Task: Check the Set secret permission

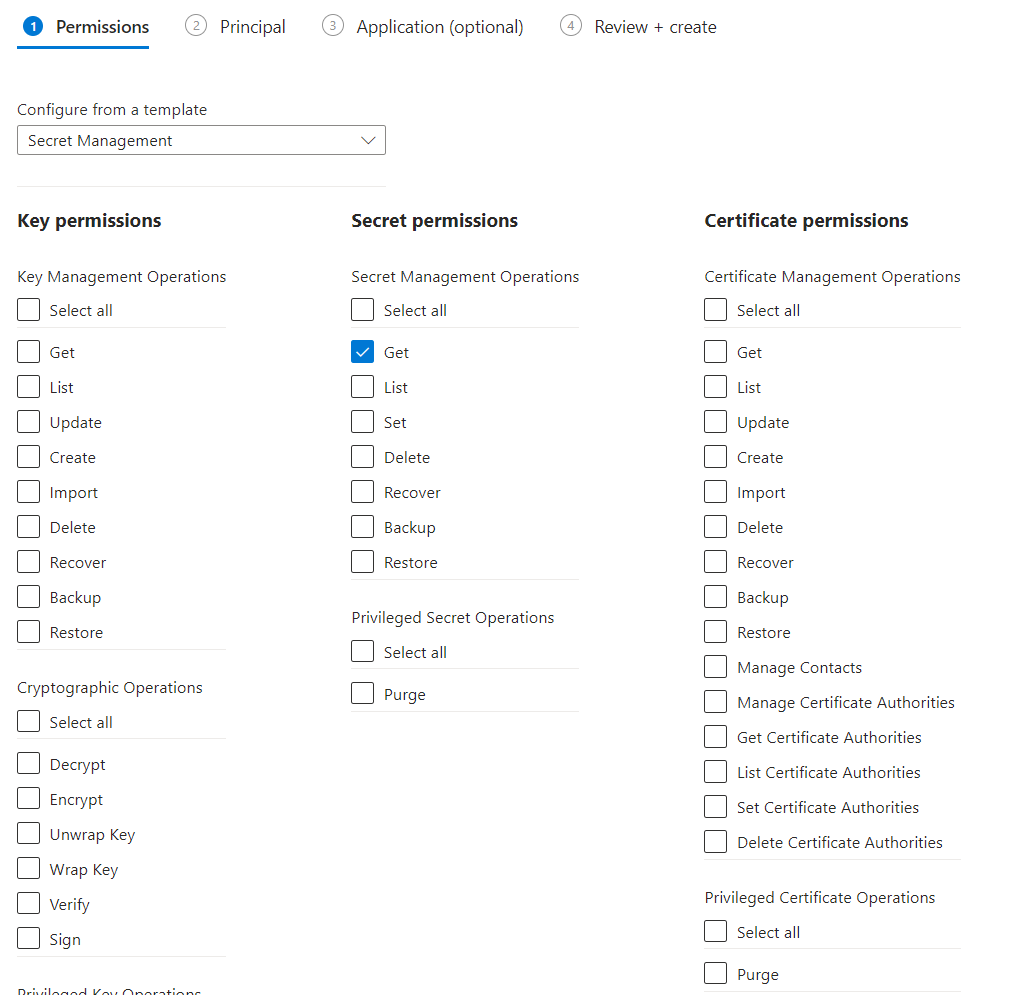Action: tap(363, 422)
